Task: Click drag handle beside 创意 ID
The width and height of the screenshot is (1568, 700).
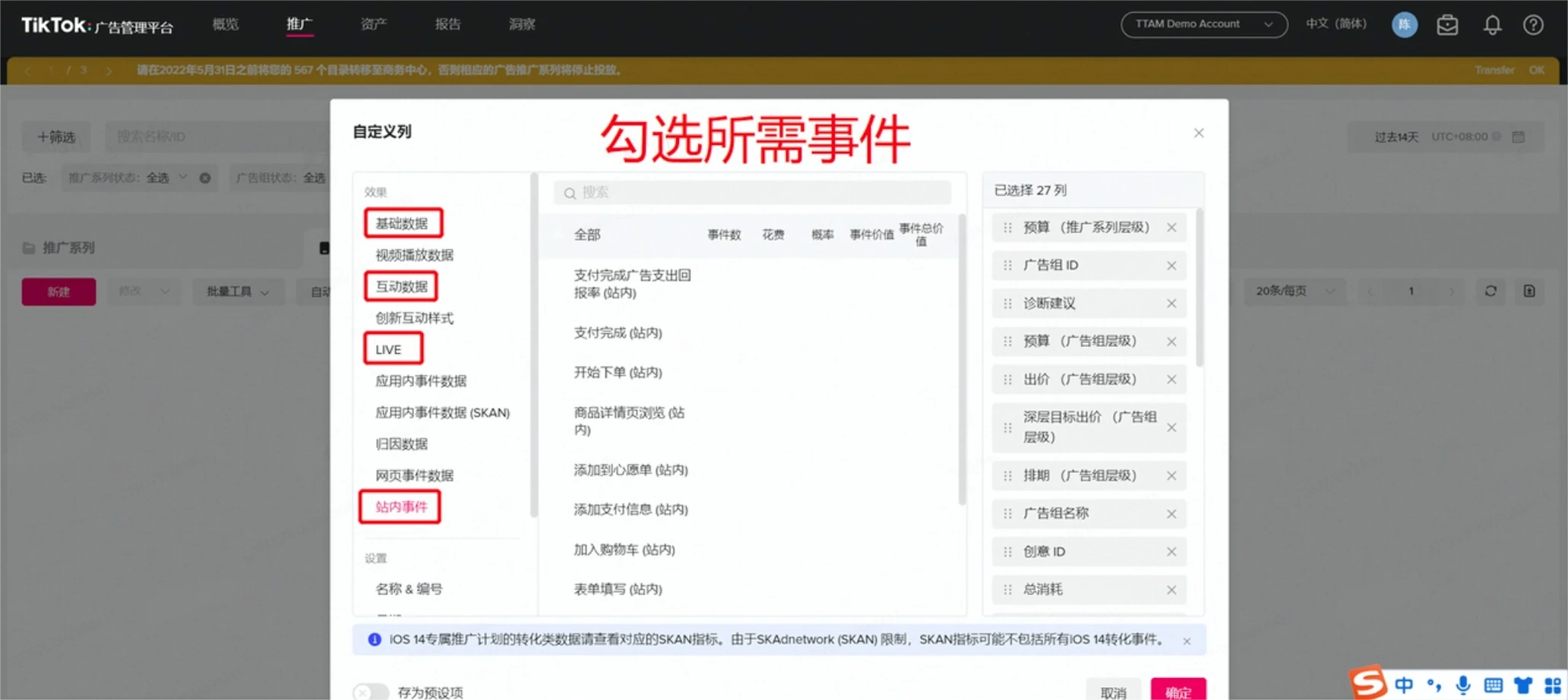Action: click(x=1007, y=552)
